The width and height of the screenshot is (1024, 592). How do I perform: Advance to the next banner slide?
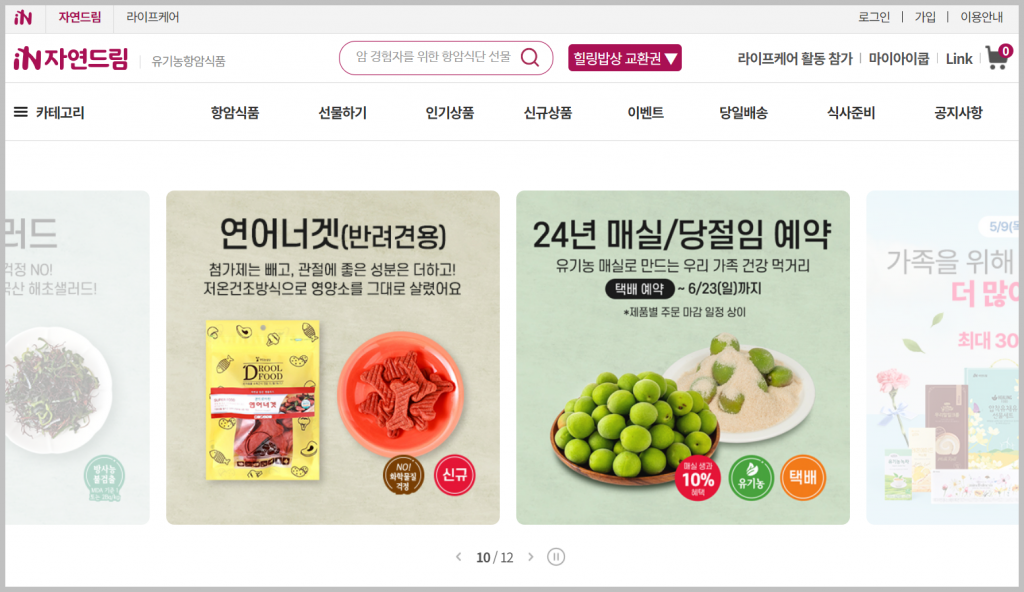(x=530, y=557)
